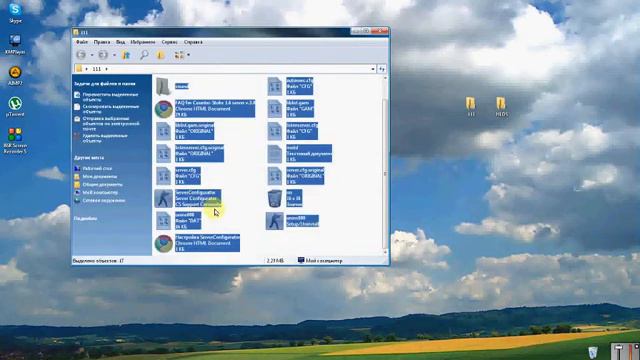Viewport: 640px width, 360px height.
Task: Click the folder icon in the address bar
Action: pos(79,69)
